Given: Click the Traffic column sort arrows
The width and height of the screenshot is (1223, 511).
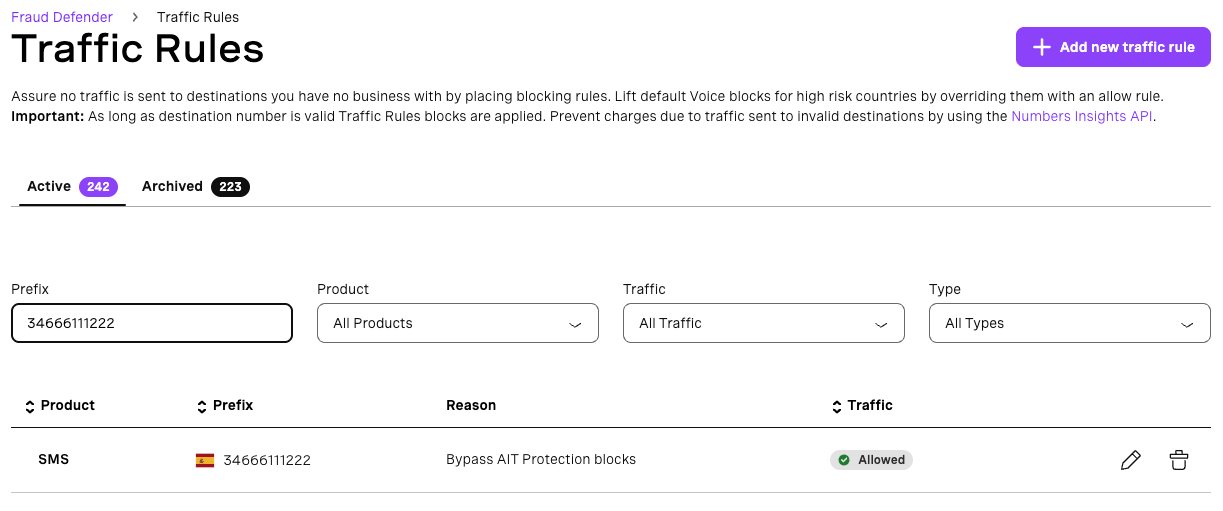Looking at the screenshot, I should pos(837,406).
